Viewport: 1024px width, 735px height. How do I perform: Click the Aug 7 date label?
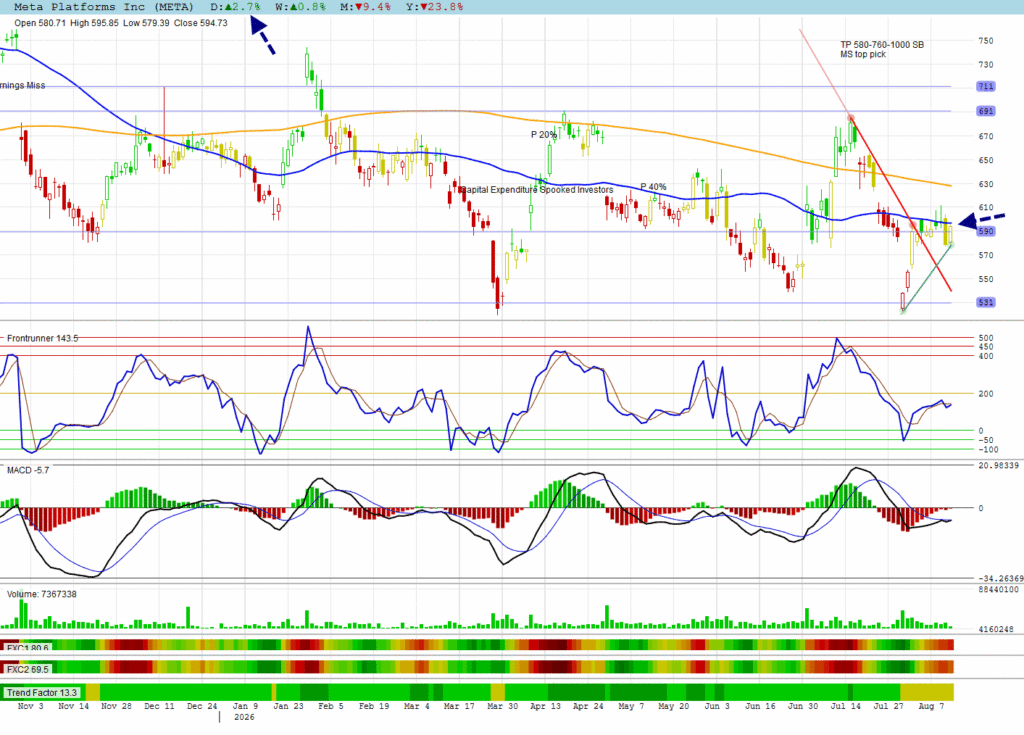(x=931, y=706)
